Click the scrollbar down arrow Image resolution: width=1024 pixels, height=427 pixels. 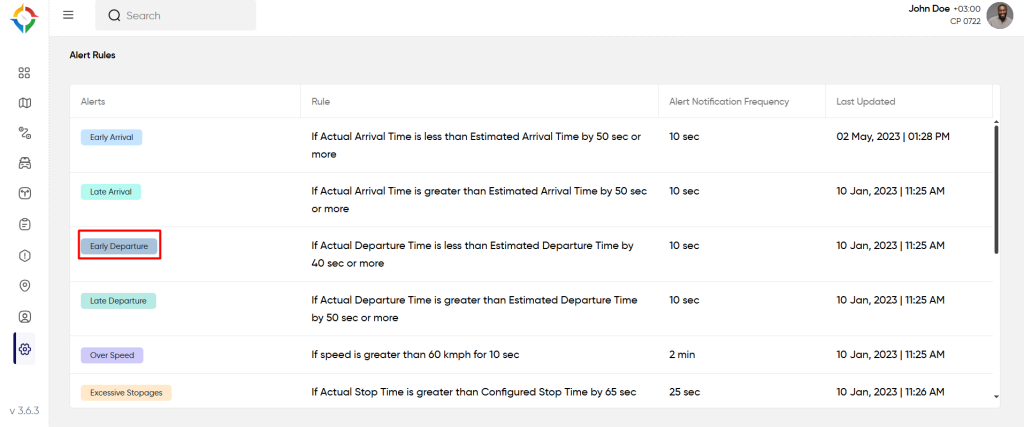(995, 397)
